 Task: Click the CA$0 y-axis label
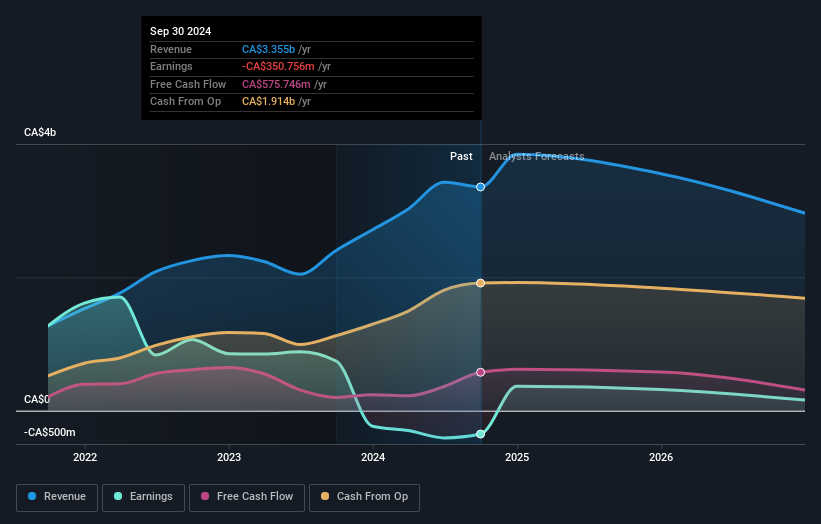pyautogui.click(x=37, y=399)
